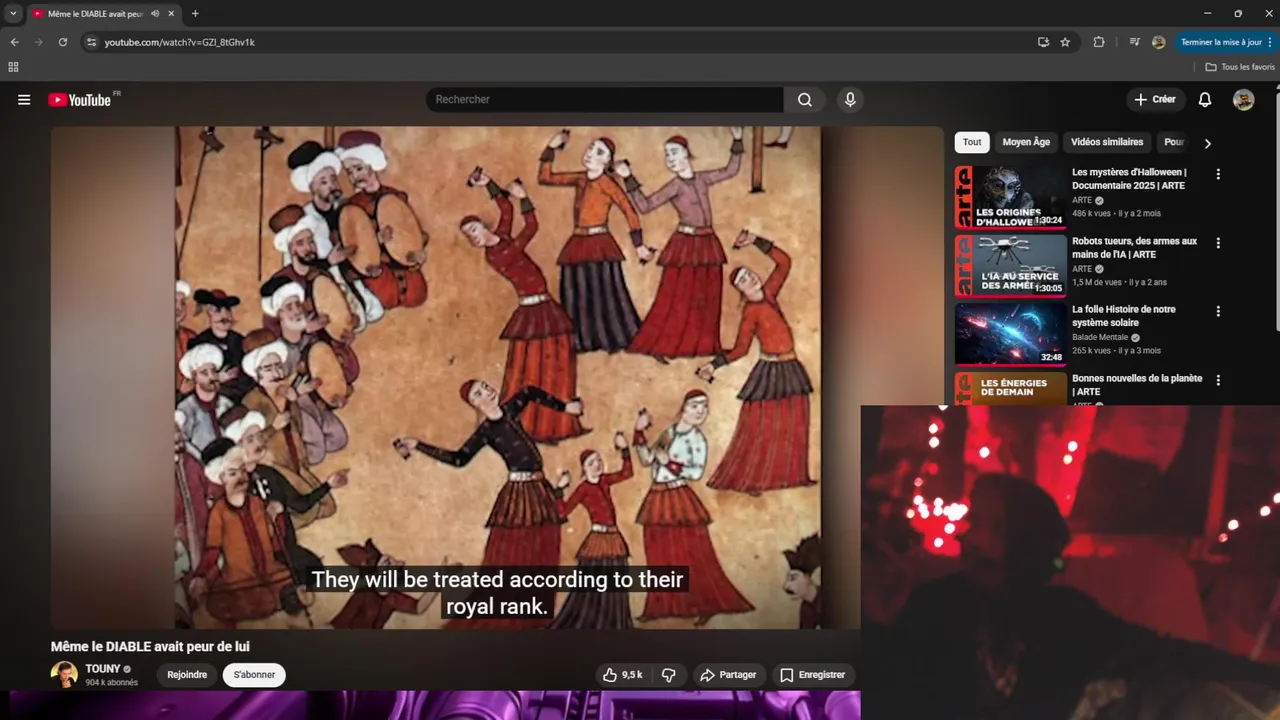Viewport: 1280px width, 720px height.
Task: Click the Créer button
Action: pyautogui.click(x=1154, y=100)
